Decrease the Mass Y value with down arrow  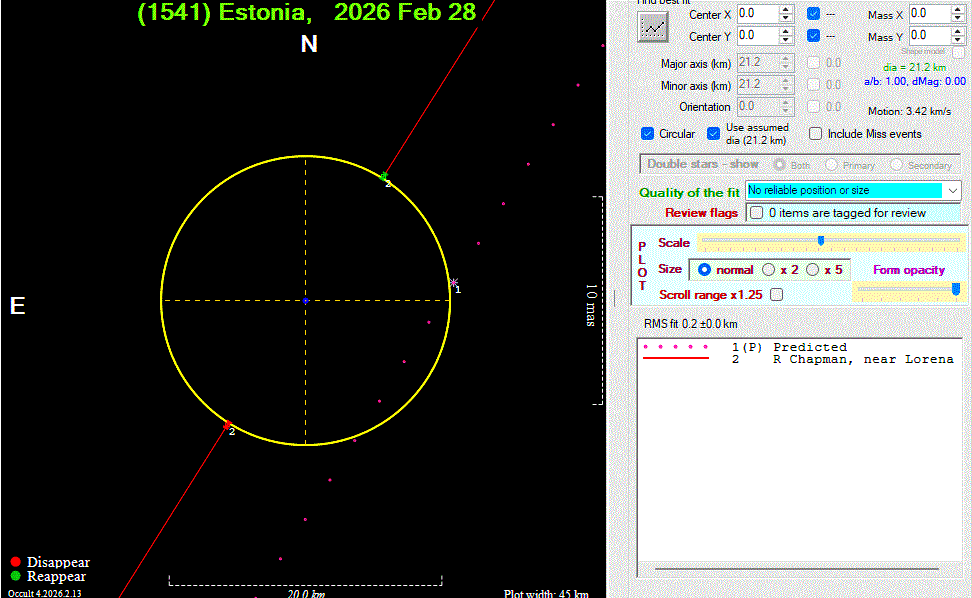click(x=957, y=40)
